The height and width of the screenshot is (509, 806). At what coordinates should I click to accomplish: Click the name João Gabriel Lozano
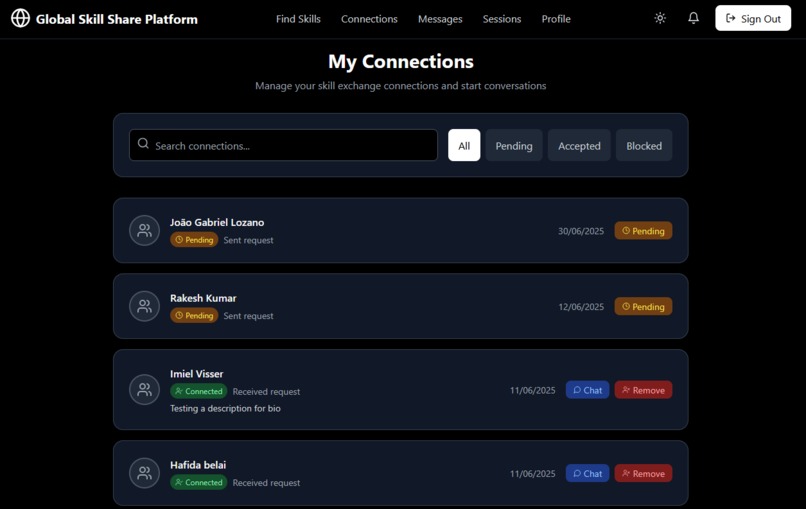(x=217, y=222)
